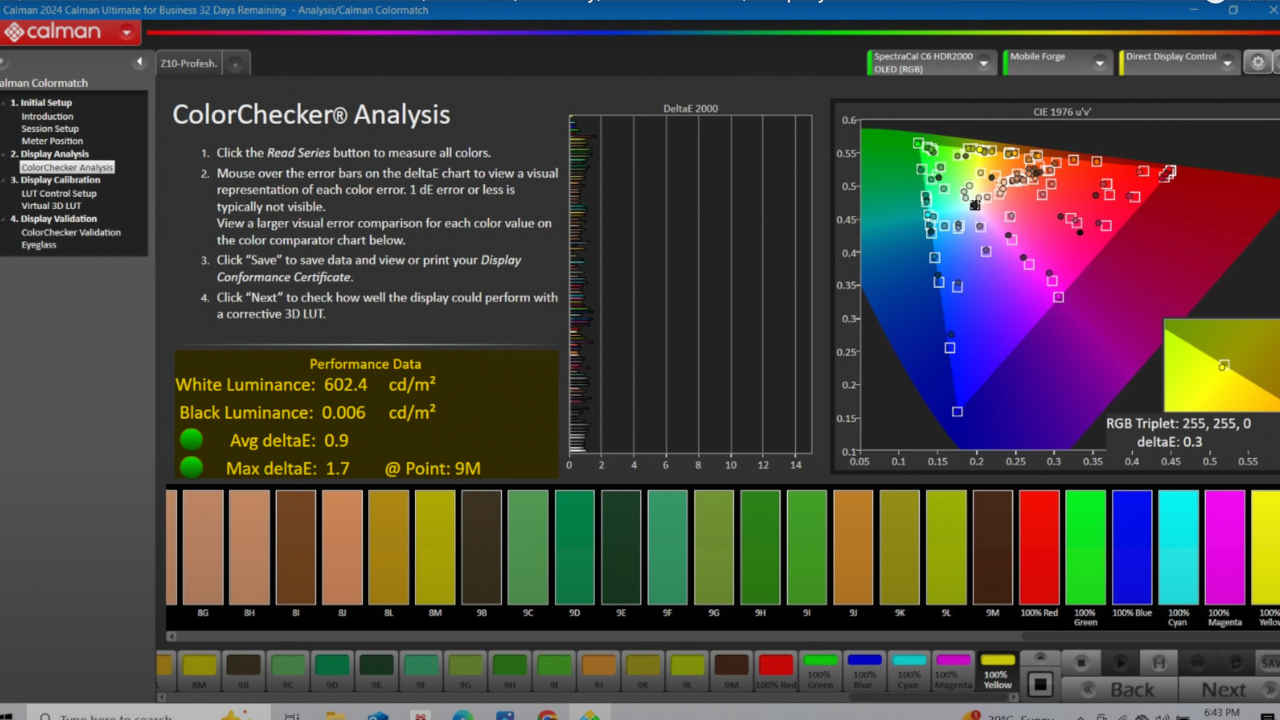This screenshot has width=1280, height=720.
Task: Click the 100% Magenta comparator swatch
Action: click(x=1224, y=547)
